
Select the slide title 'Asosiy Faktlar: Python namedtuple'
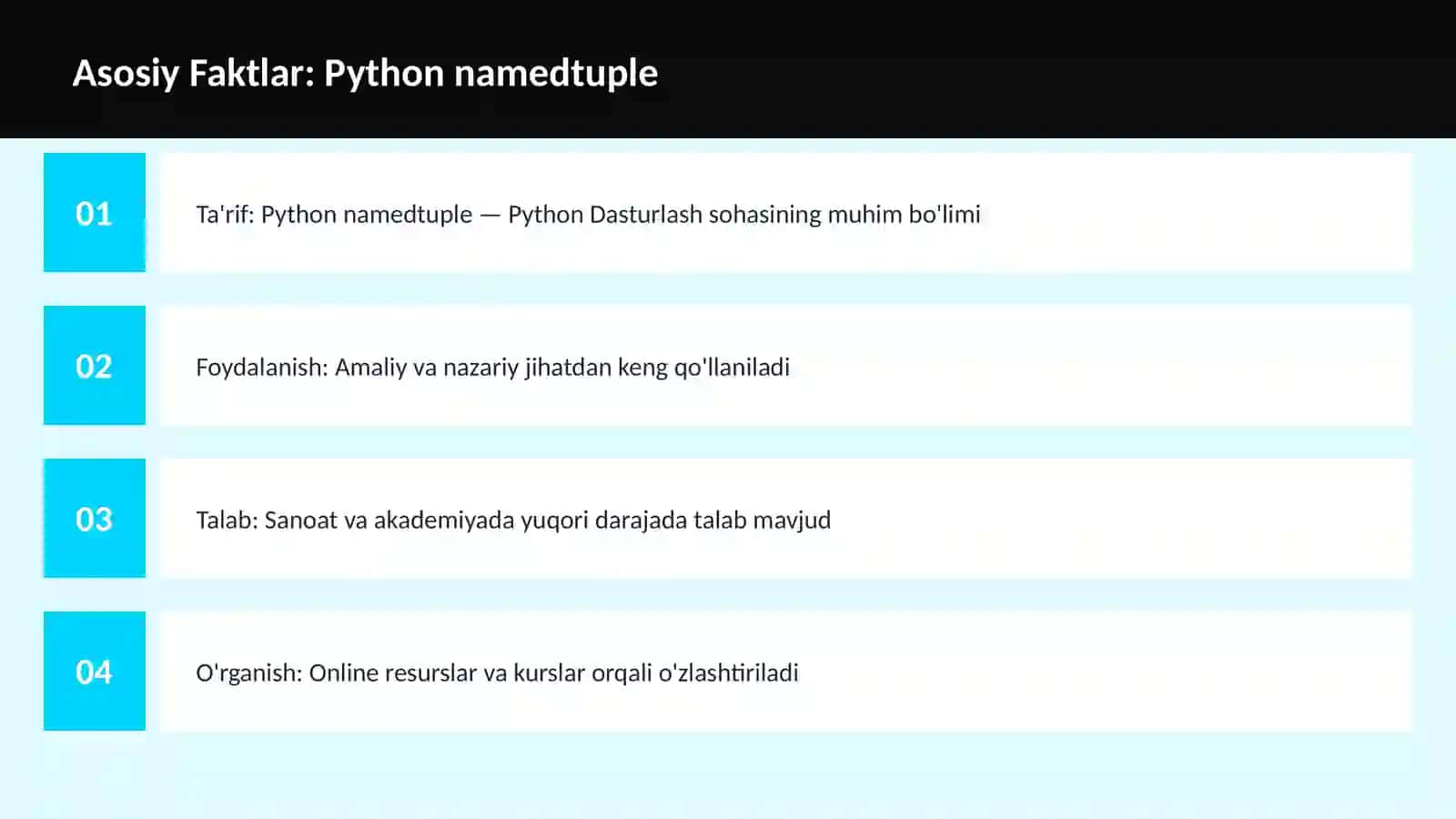[x=365, y=73]
